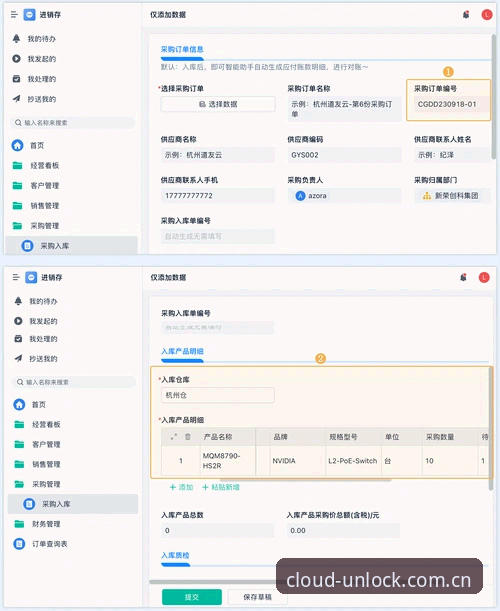Expand 销售管理 folder in lower sidebar
Image resolution: width=500 pixels, height=611 pixels.
coord(19,464)
